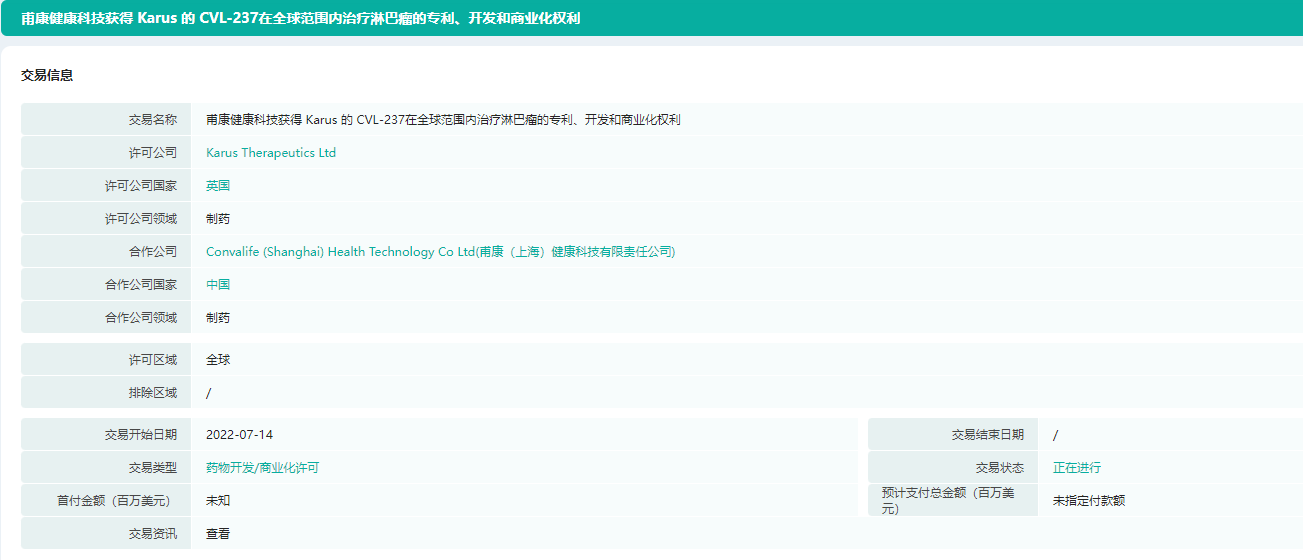Click the start date 2022-07-14
Viewport: 1303px width, 560px height.
239,435
